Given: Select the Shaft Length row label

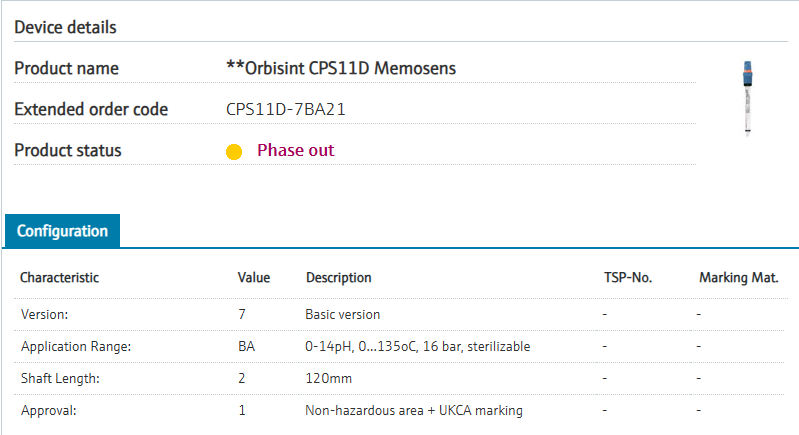Looking at the screenshot, I should (x=60, y=378).
